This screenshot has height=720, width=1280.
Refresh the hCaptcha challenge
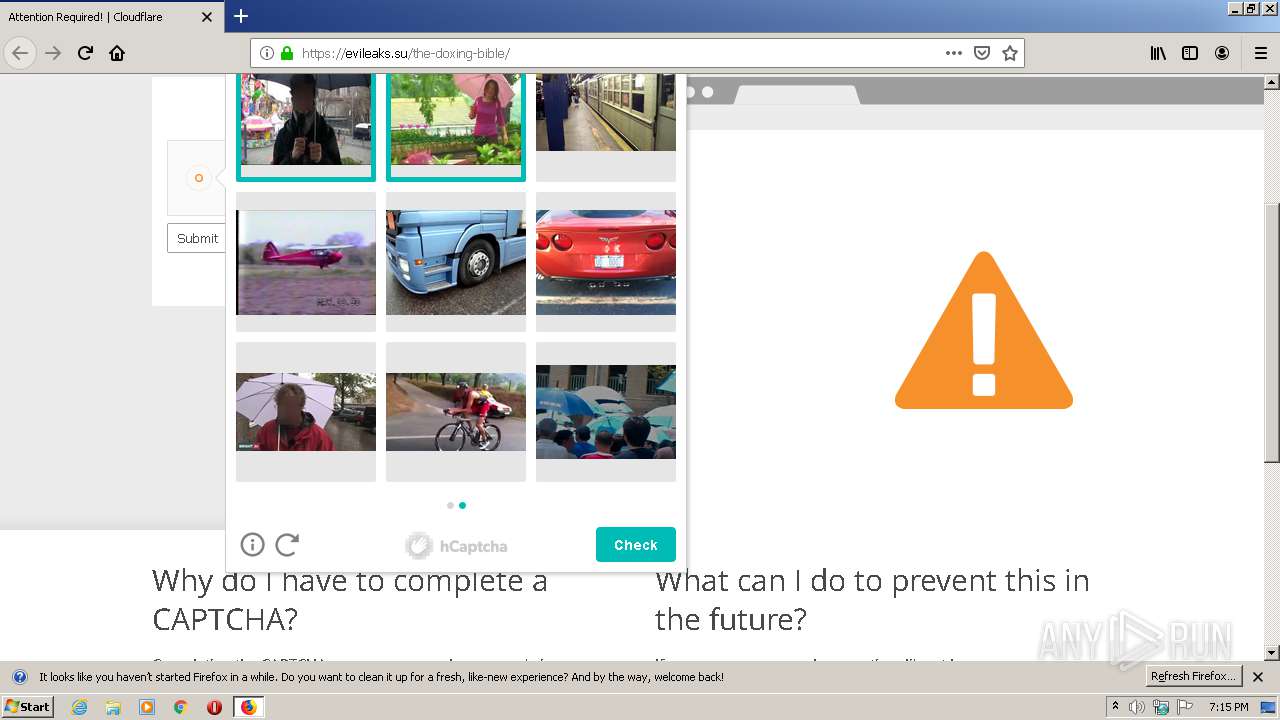[287, 544]
